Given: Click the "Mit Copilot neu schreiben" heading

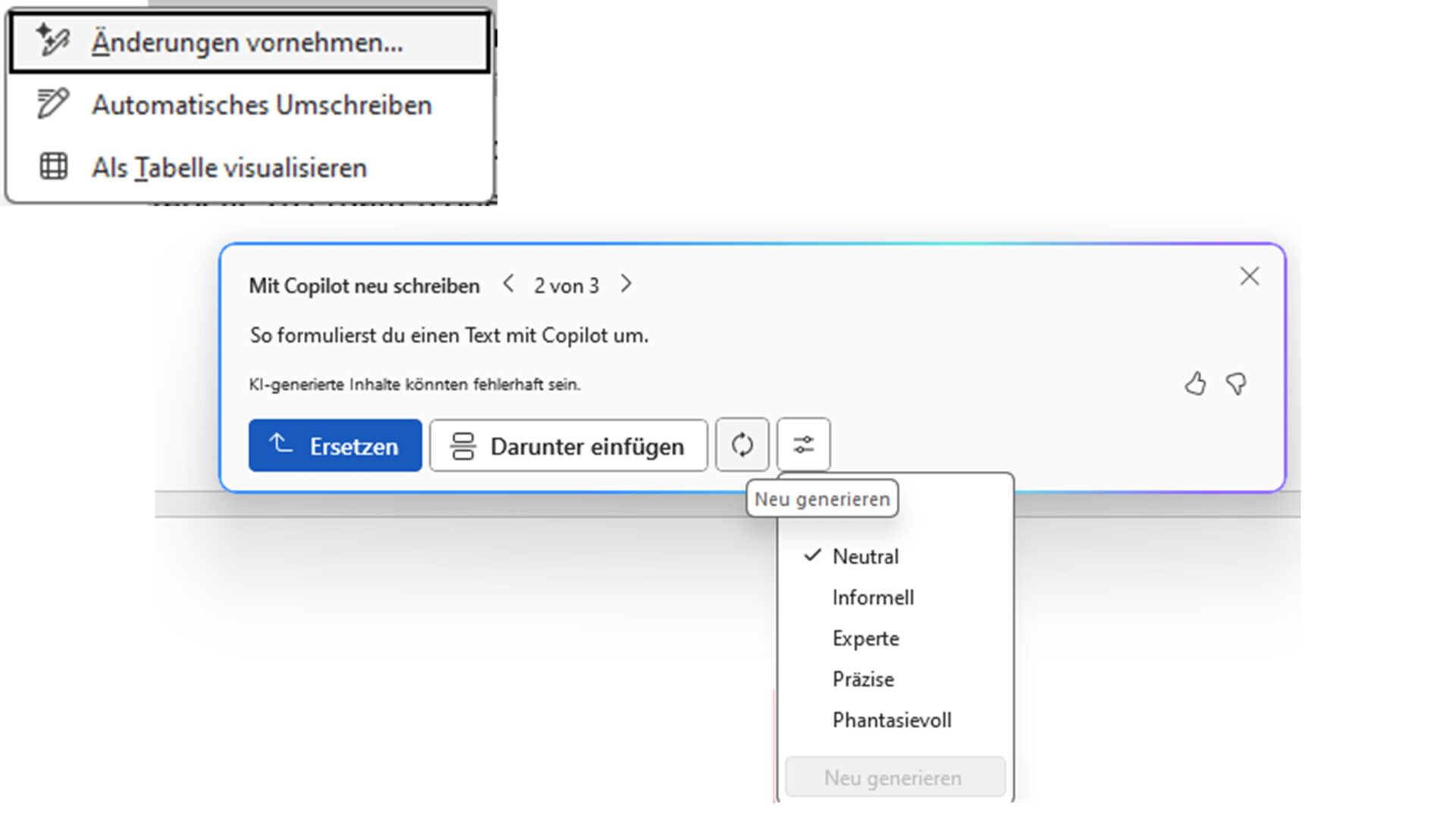Looking at the screenshot, I should click(x=364, y=286).
